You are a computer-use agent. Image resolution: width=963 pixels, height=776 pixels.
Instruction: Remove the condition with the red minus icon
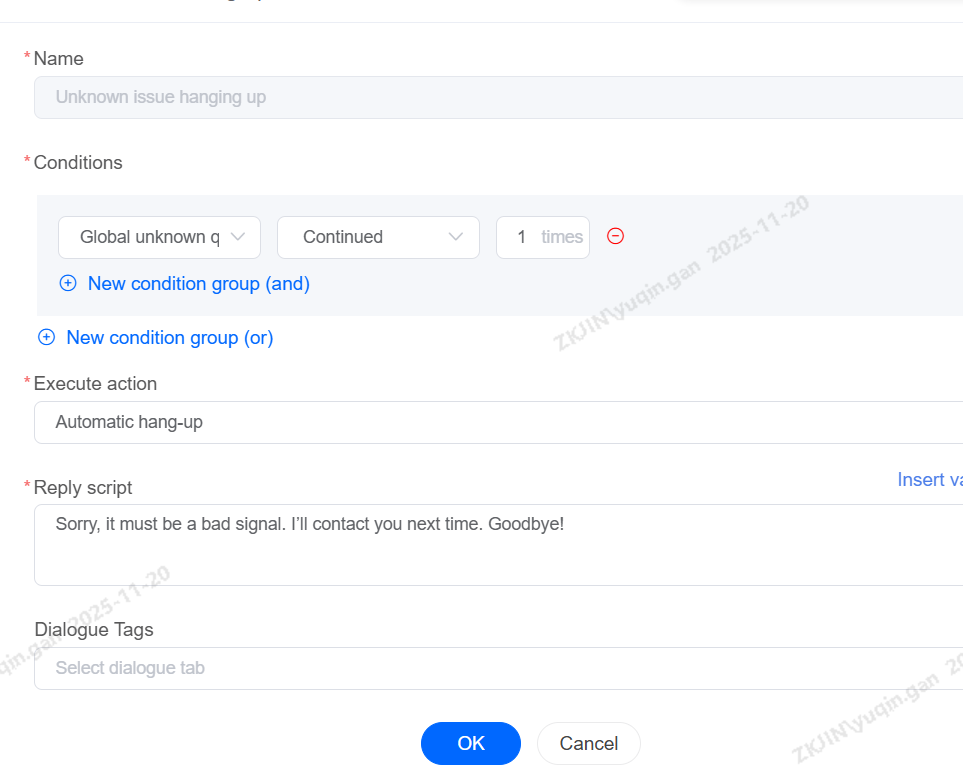616,236
